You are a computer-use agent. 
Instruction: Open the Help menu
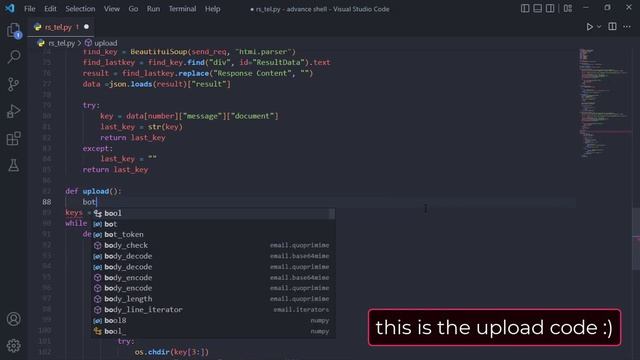pyautogui.click(x=212, y=9)
